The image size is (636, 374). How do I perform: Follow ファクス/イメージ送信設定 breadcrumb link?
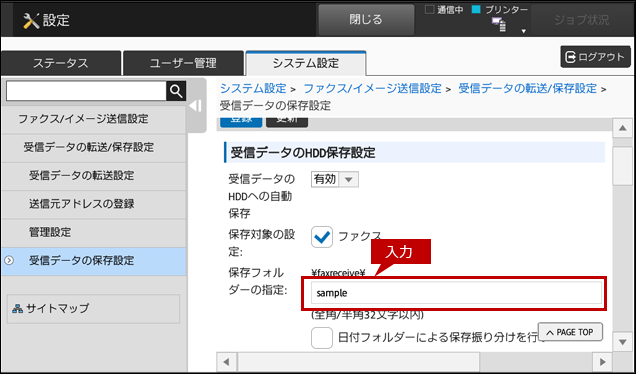click(372, 88)
